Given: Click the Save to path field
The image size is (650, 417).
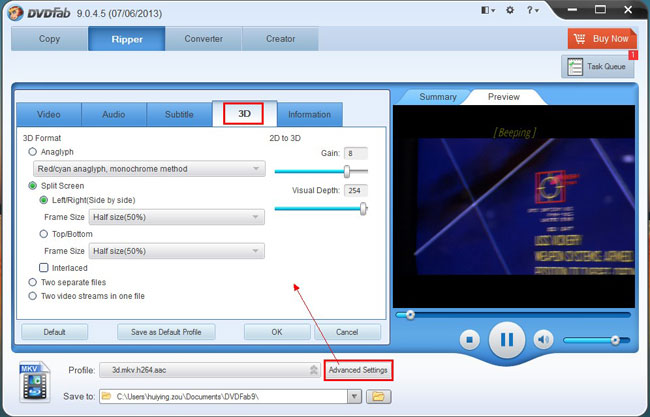Looking at the screenshot, I should pyautogui.click(x=224, y=397).
